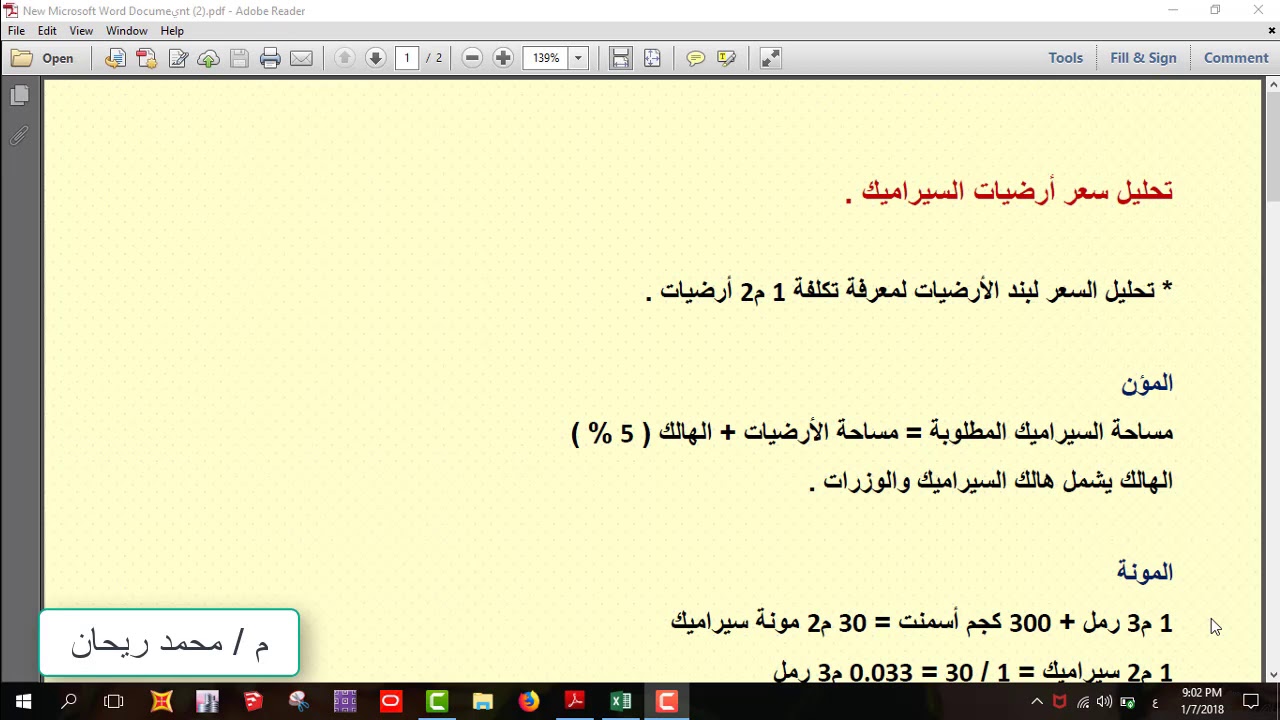Screen dimensions: 1280x720
Task: Click the cloud upload icon
Action: click(x=208, y=58)
